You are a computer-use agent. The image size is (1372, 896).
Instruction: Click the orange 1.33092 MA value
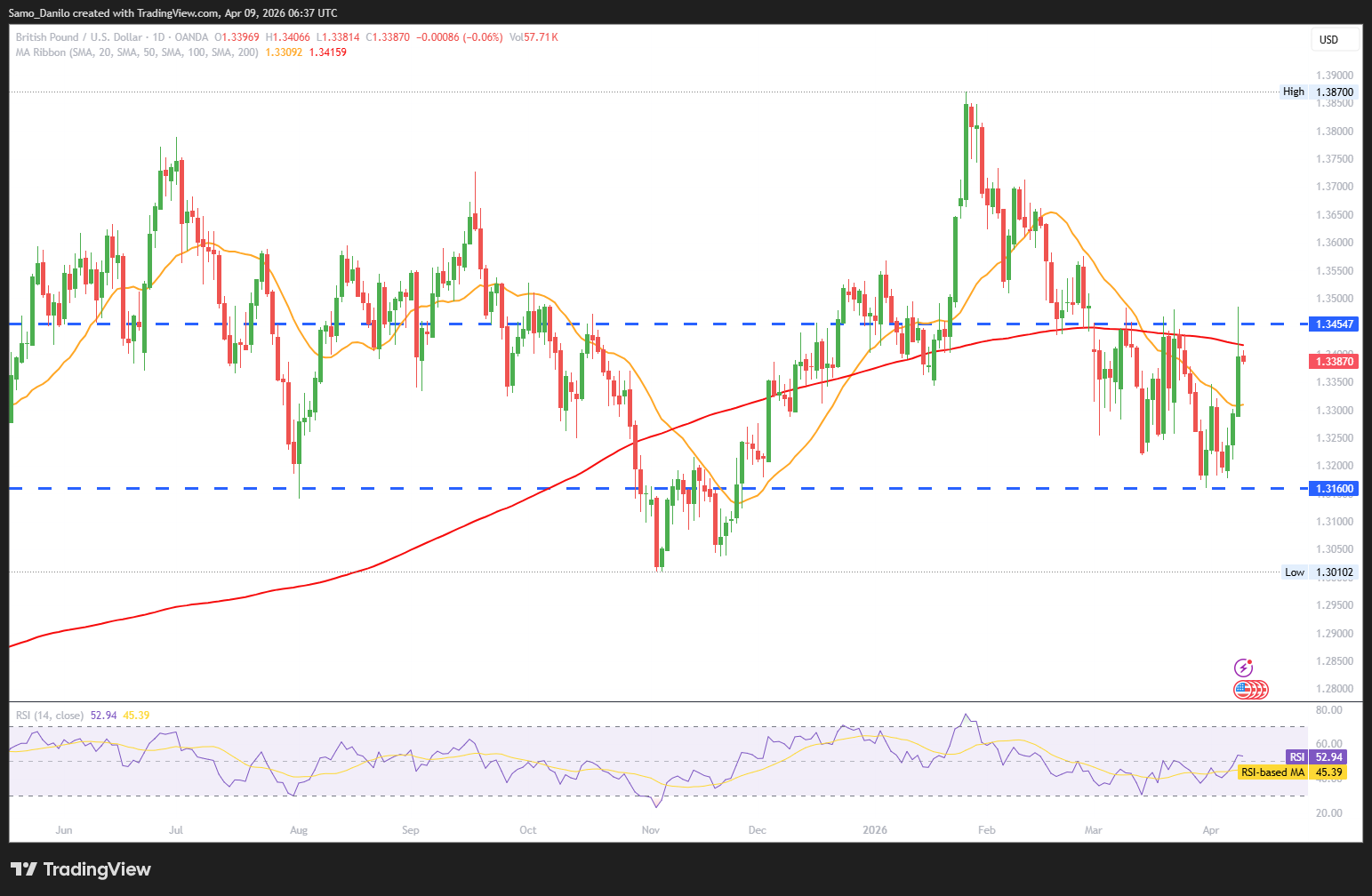coord(284,52)
